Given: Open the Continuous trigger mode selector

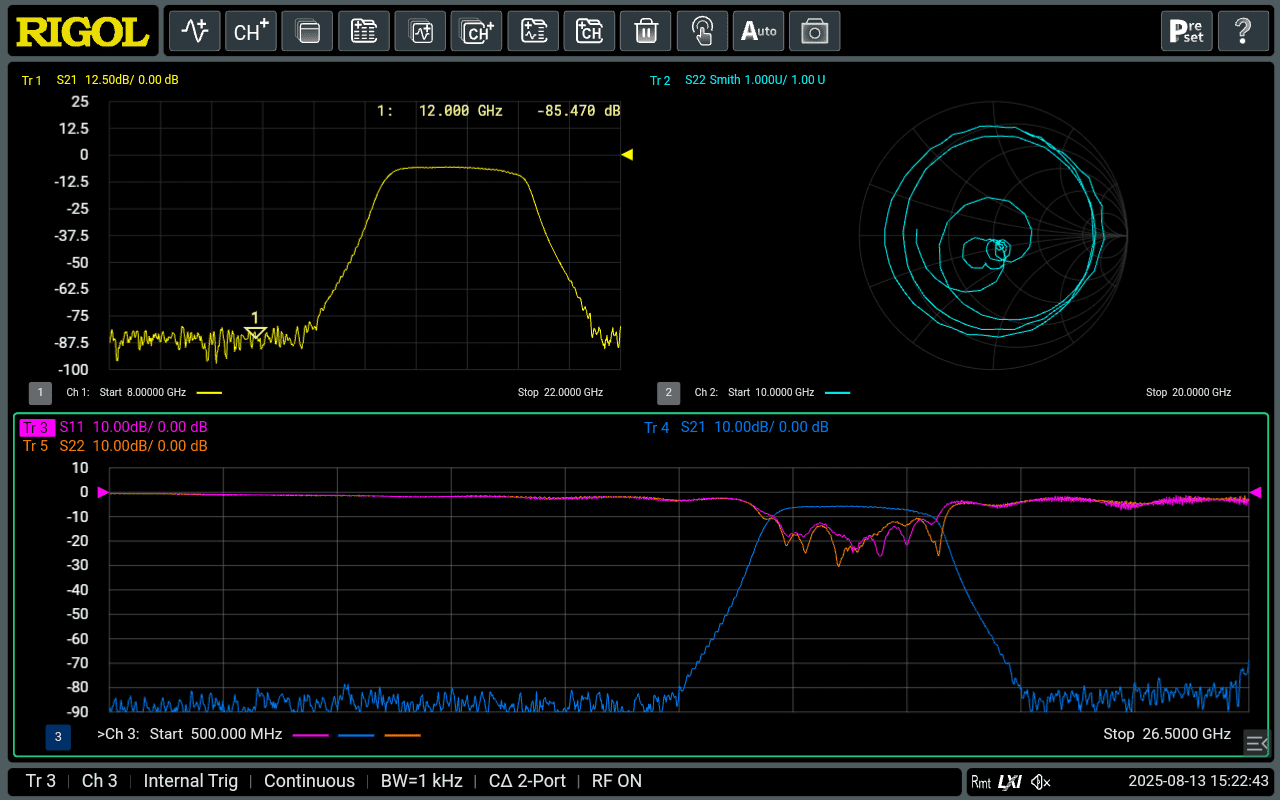Looking at the screenshot, I should pyautogui.click(x=309, y=781).
